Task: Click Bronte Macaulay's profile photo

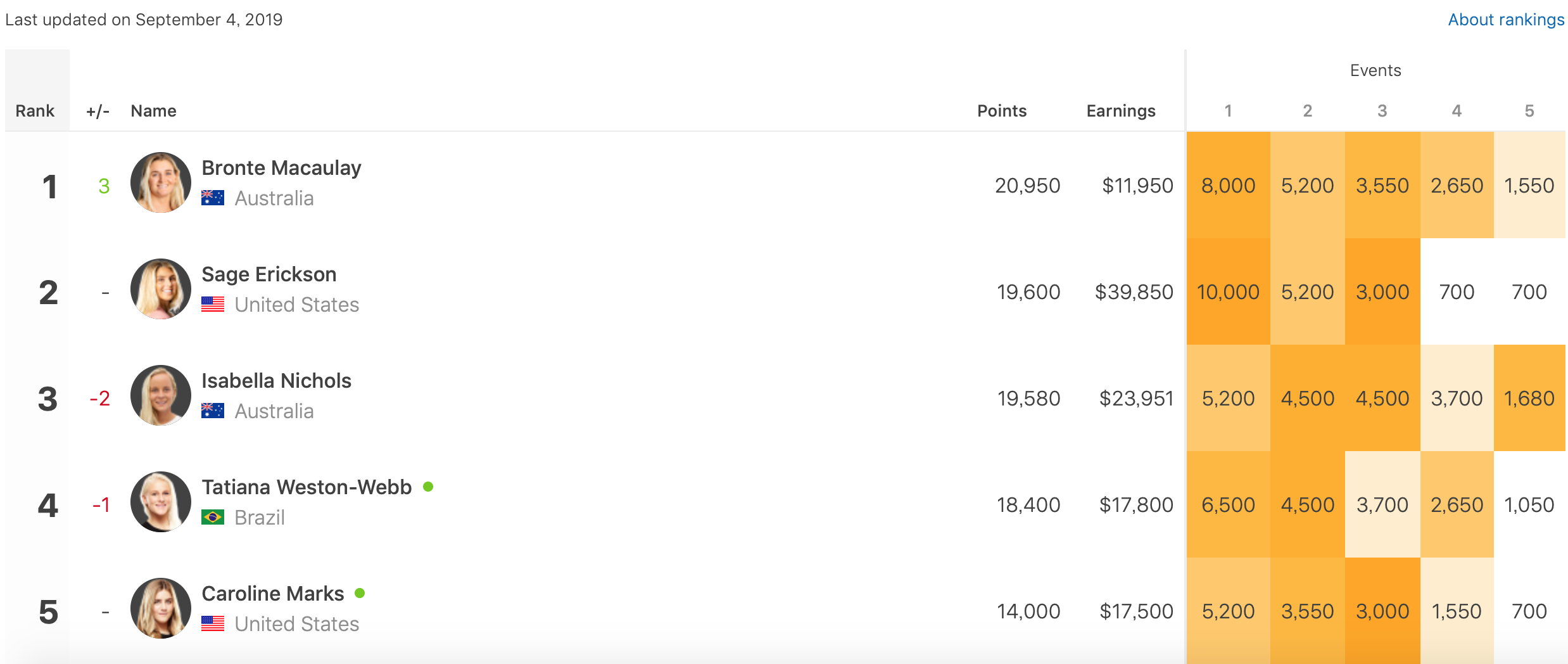Action: (x=161, y=182)
